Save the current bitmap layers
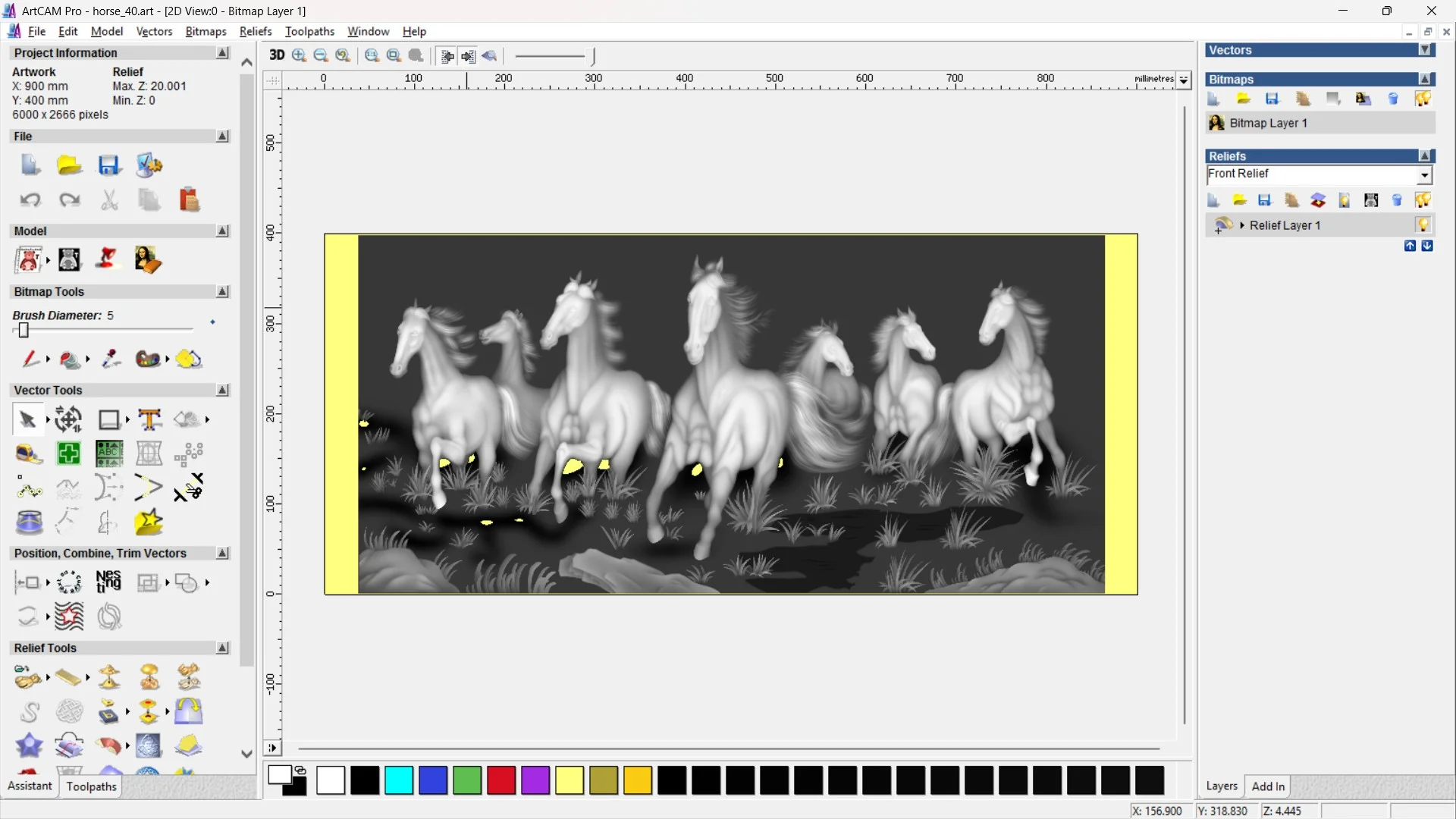1456x819 pixels. tap(1272, 99)
